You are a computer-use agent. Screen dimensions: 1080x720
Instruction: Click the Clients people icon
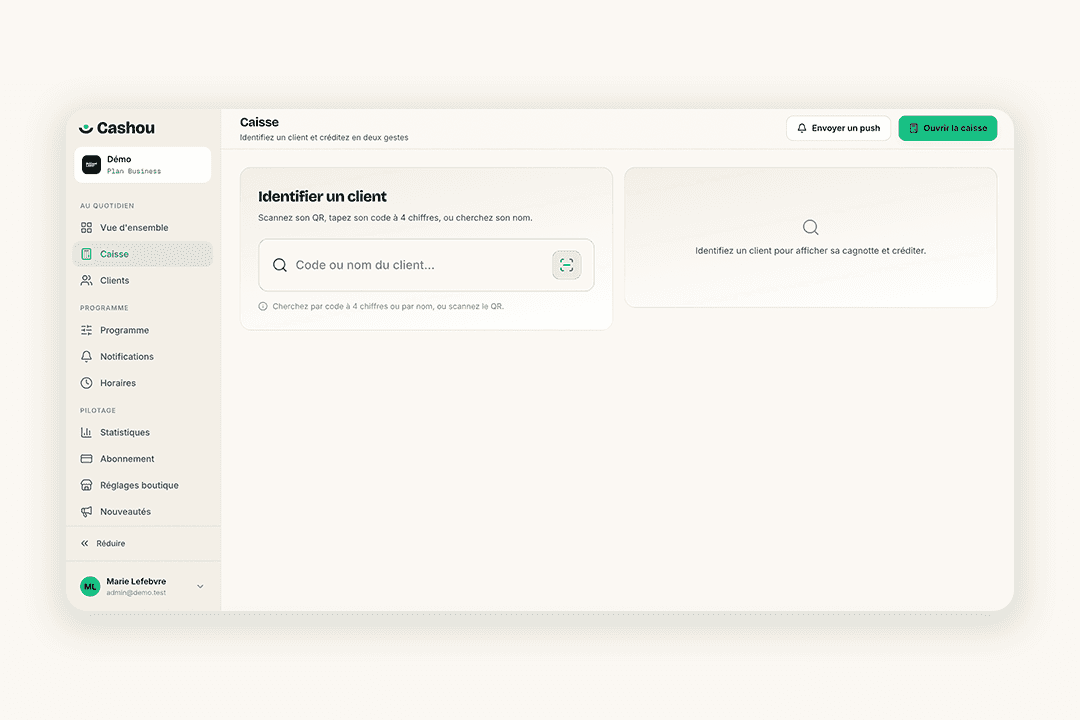[86, 280]
